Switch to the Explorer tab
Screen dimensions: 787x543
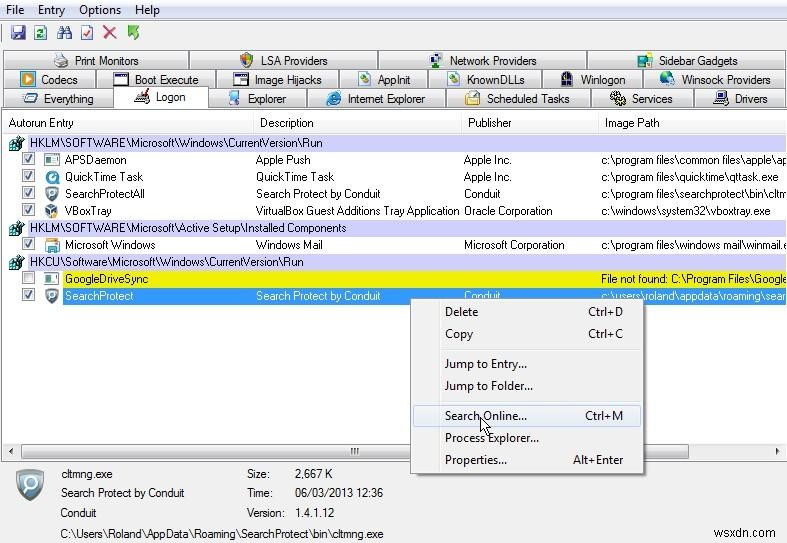coord(257,99)
